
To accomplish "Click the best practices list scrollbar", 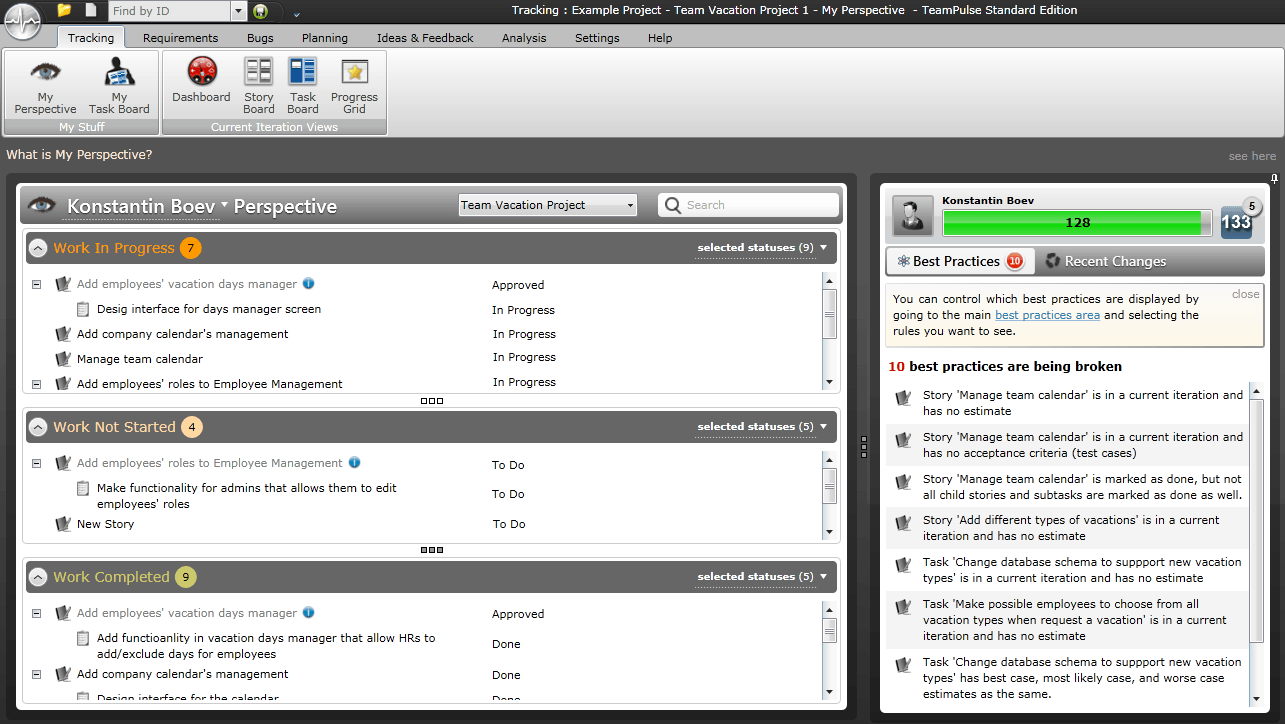I will tap(1256, 545).
